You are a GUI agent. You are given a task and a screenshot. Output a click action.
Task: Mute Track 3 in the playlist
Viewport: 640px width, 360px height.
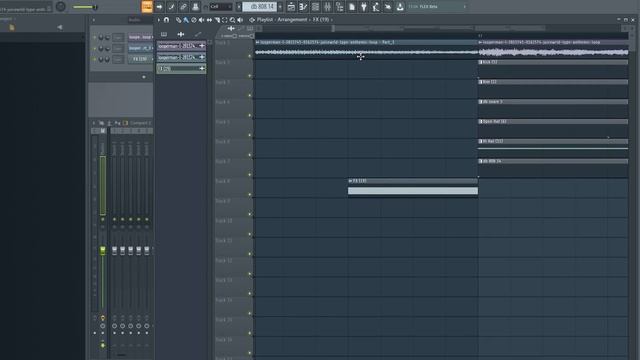point(250,96)
